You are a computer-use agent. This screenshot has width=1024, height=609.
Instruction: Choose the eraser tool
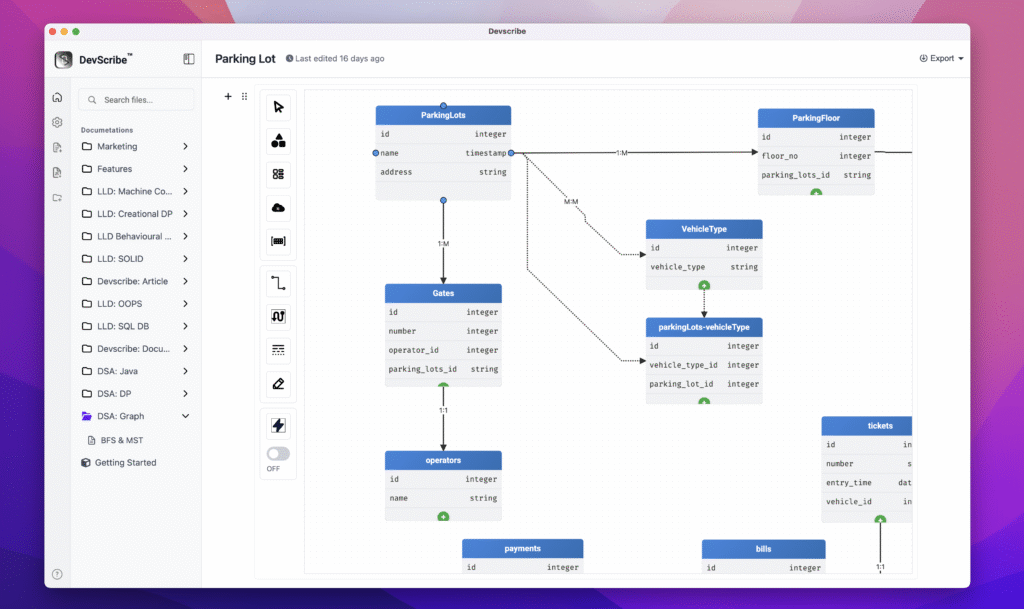278,383
